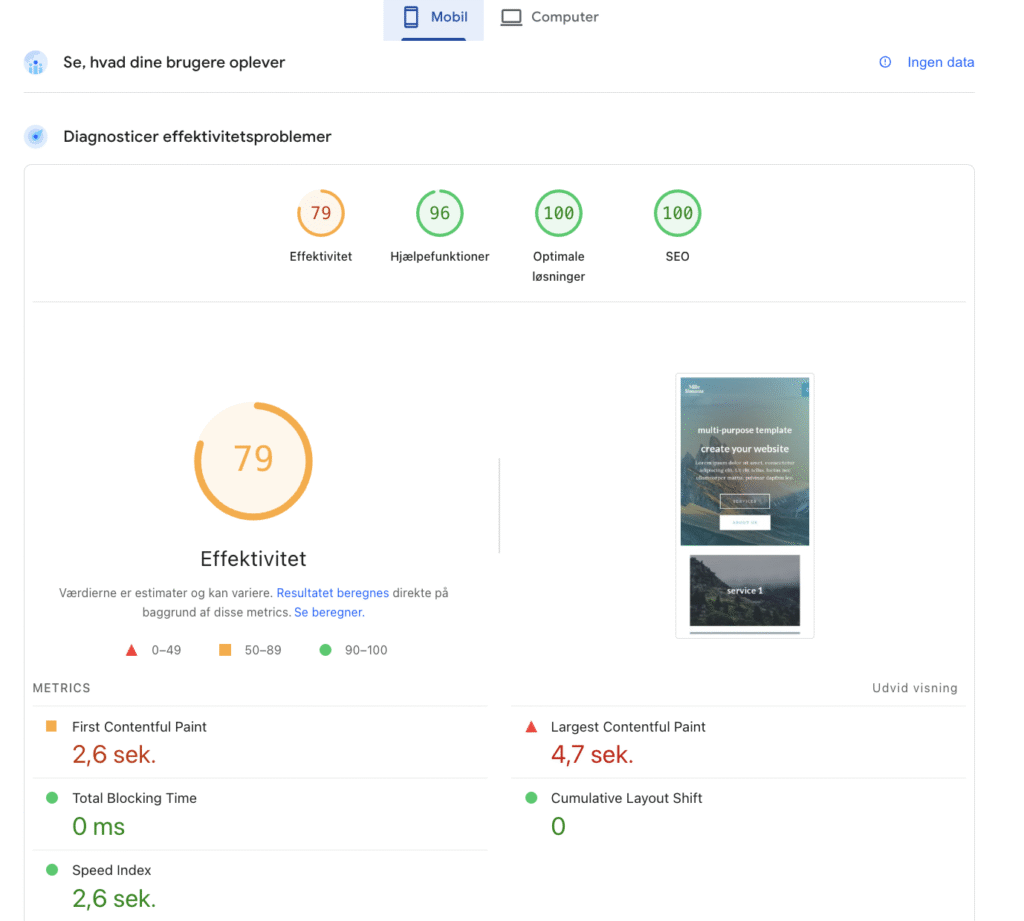This screenshot has width=1024, height=921.
Task: Click the Effektivitet label under the small gauge
Action: pos(321,257)
